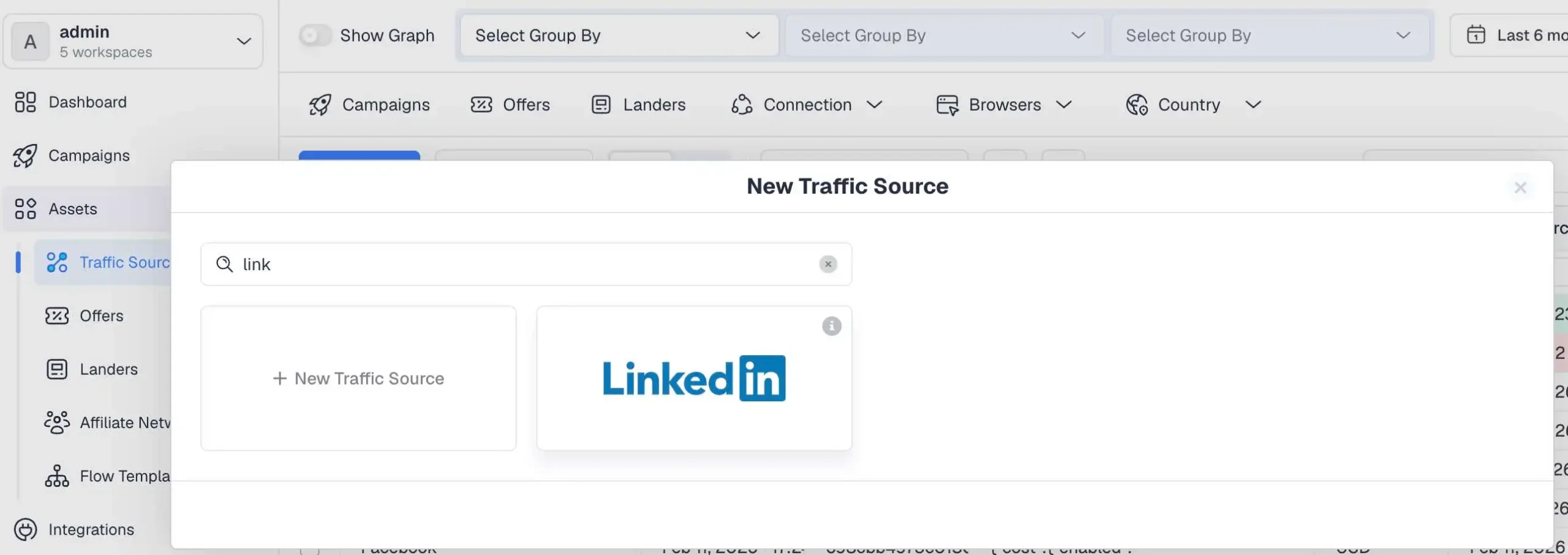Click the Campaigns rocket icon in sidebar

(25, 156)
